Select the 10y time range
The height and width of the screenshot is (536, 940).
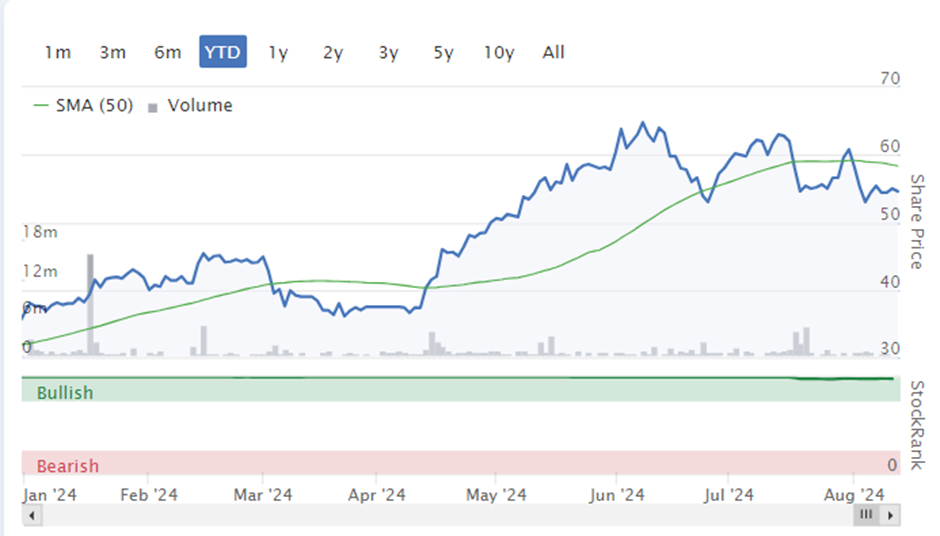click(x=499, y=52)
